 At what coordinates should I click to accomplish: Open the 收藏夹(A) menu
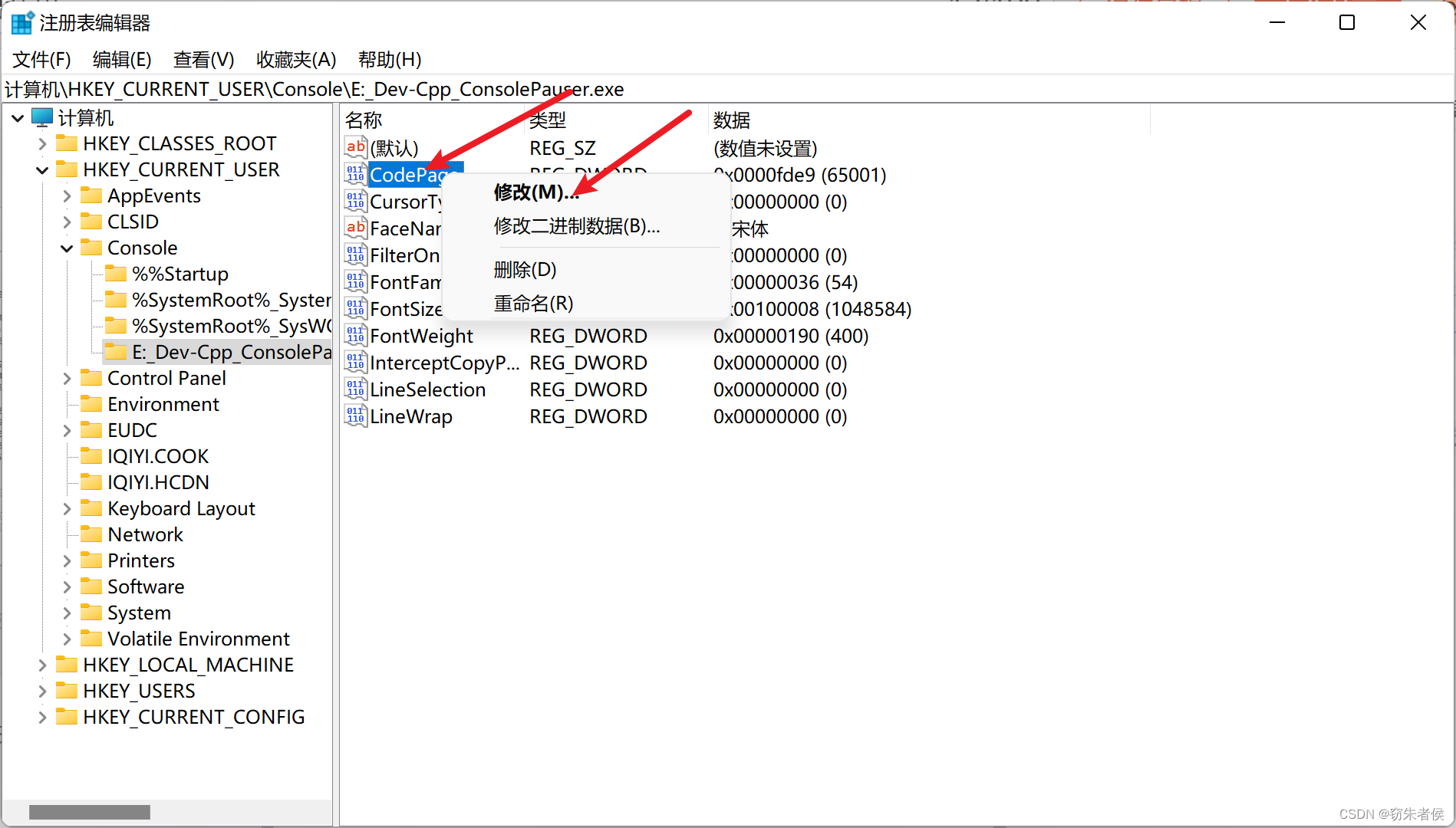click(296, 59)
